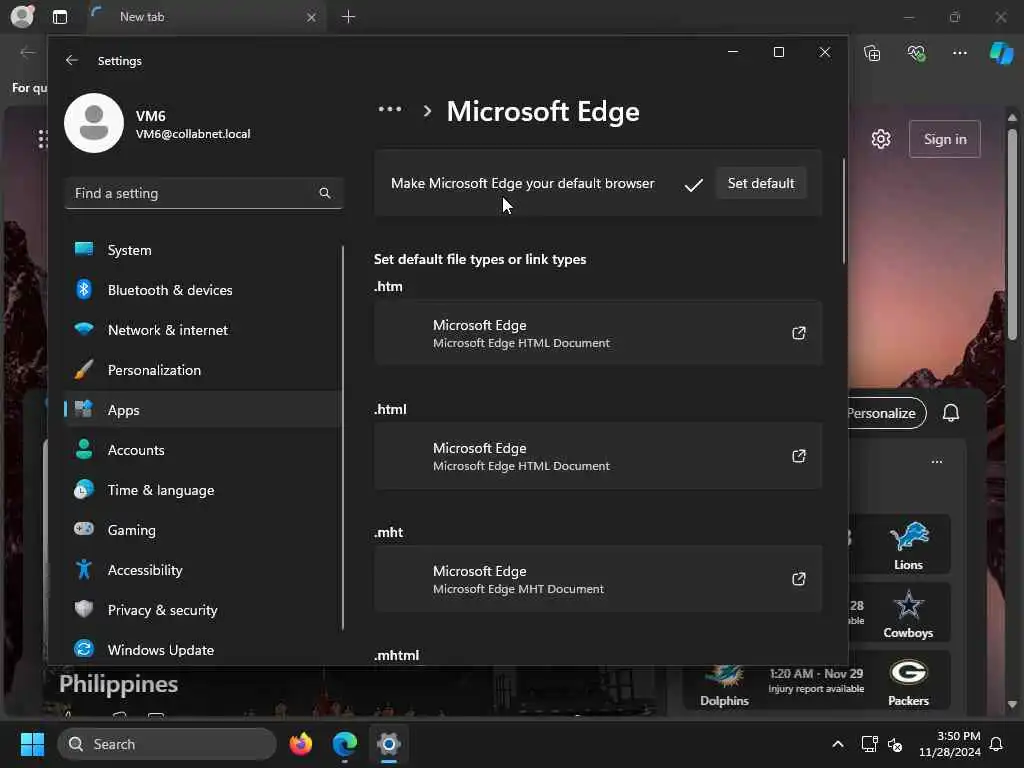Open Network & internet category
This screenshot has height=768, width=1024.
(203, 330)
